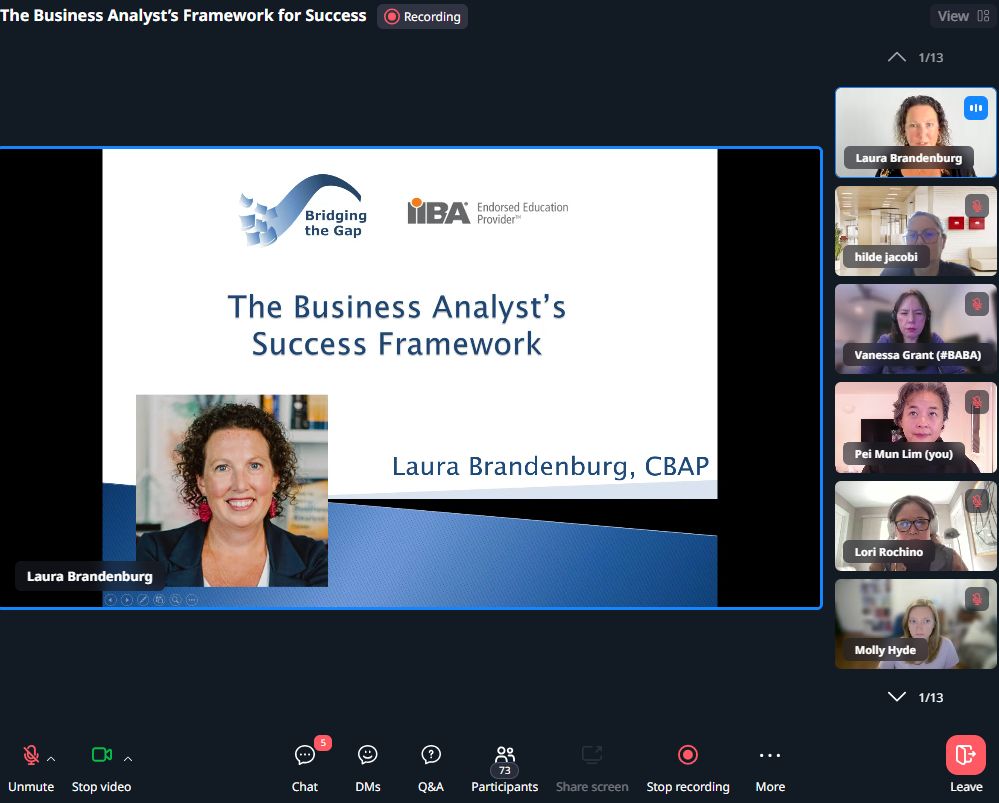Open the Participants list
Viewport: 999px width, 803px height.
(x=504, y=765)
